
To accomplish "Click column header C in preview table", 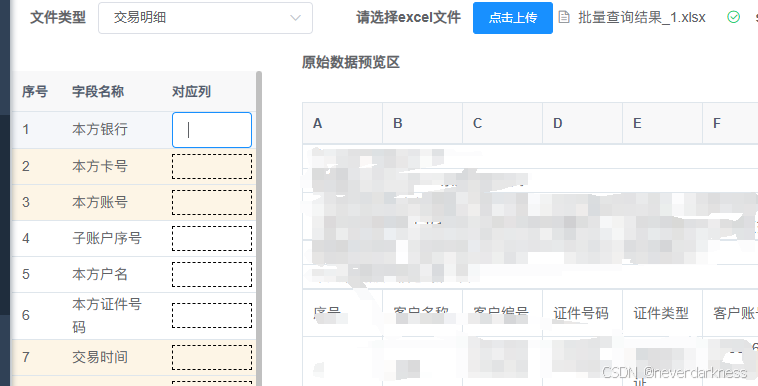I will (503, 123).
